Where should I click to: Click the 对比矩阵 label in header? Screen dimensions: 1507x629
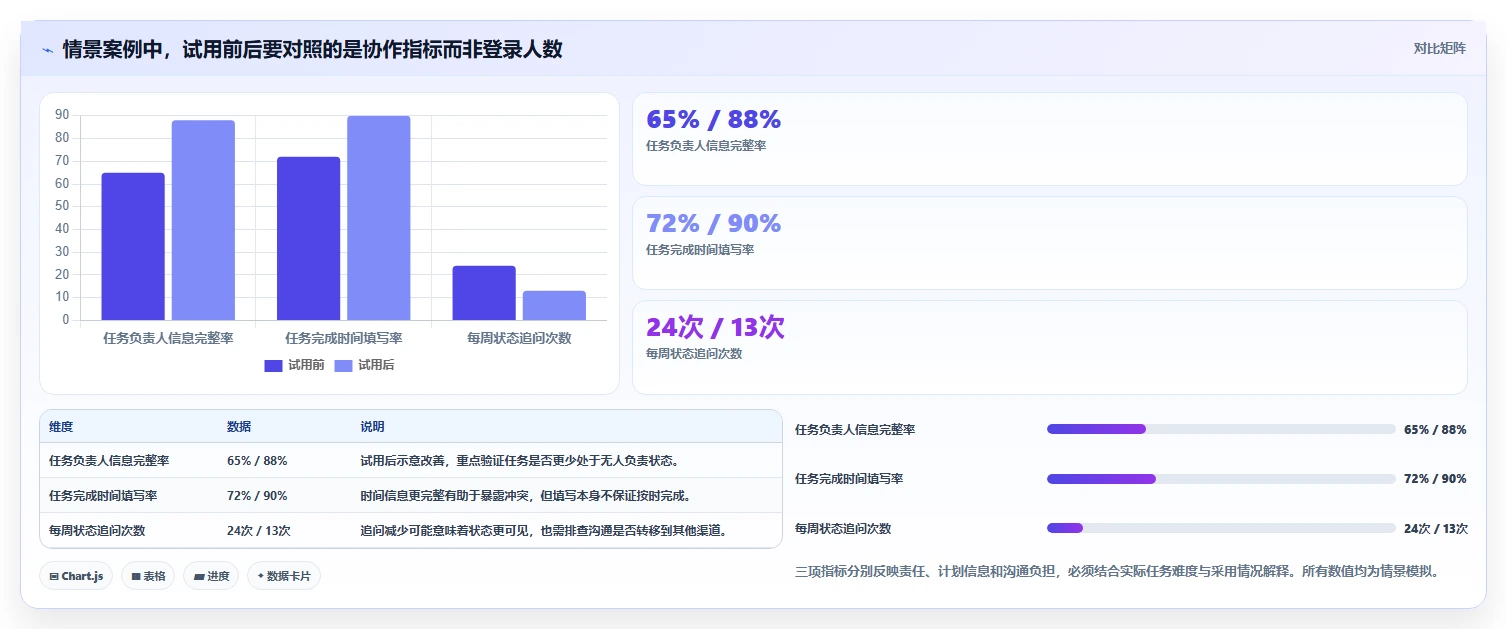[x=1440, y=49]
